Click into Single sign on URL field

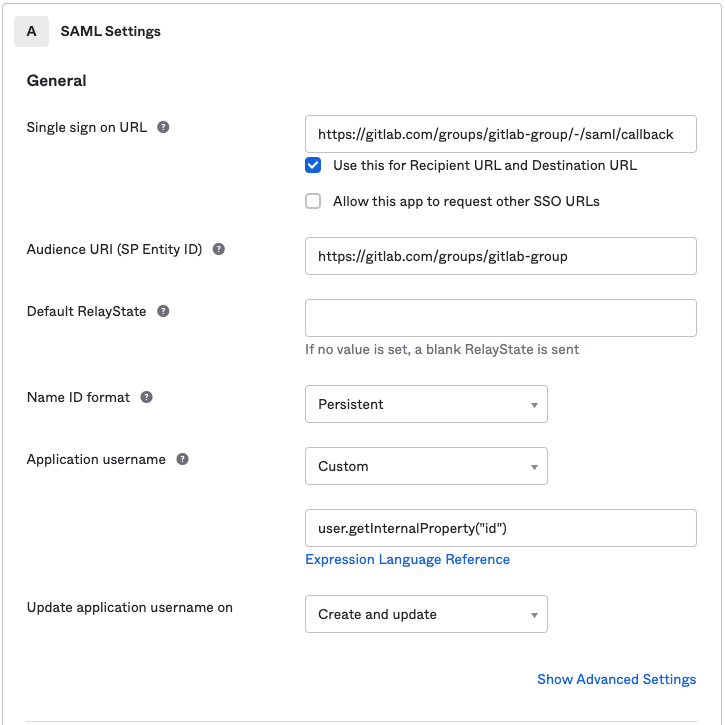pyautogui.click(x=500, y=134)
